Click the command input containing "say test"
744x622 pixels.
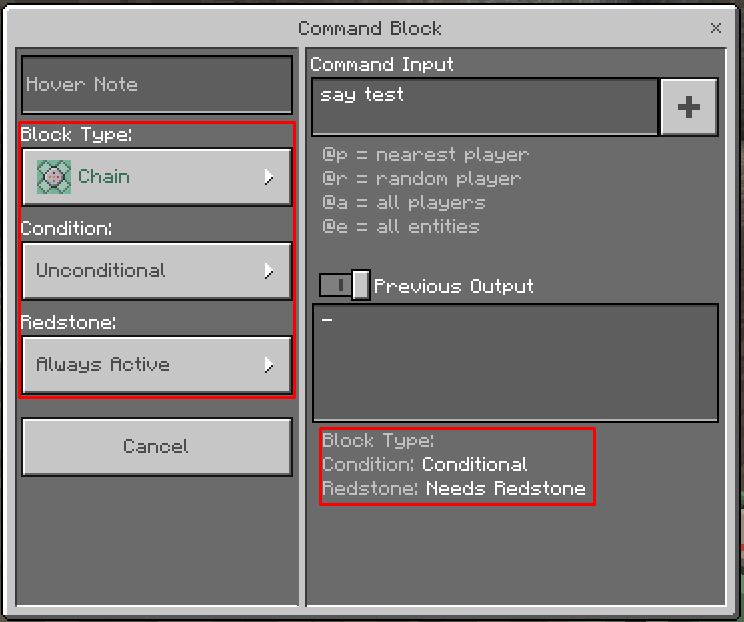point(485,107)
